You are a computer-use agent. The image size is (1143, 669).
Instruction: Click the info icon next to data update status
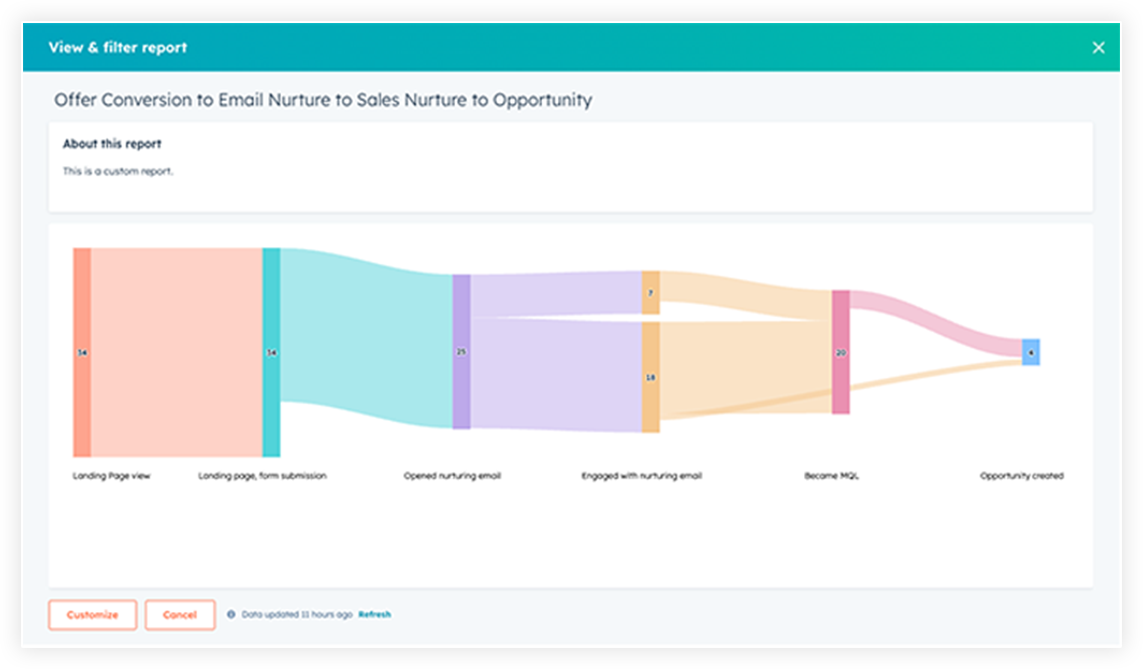231,615
